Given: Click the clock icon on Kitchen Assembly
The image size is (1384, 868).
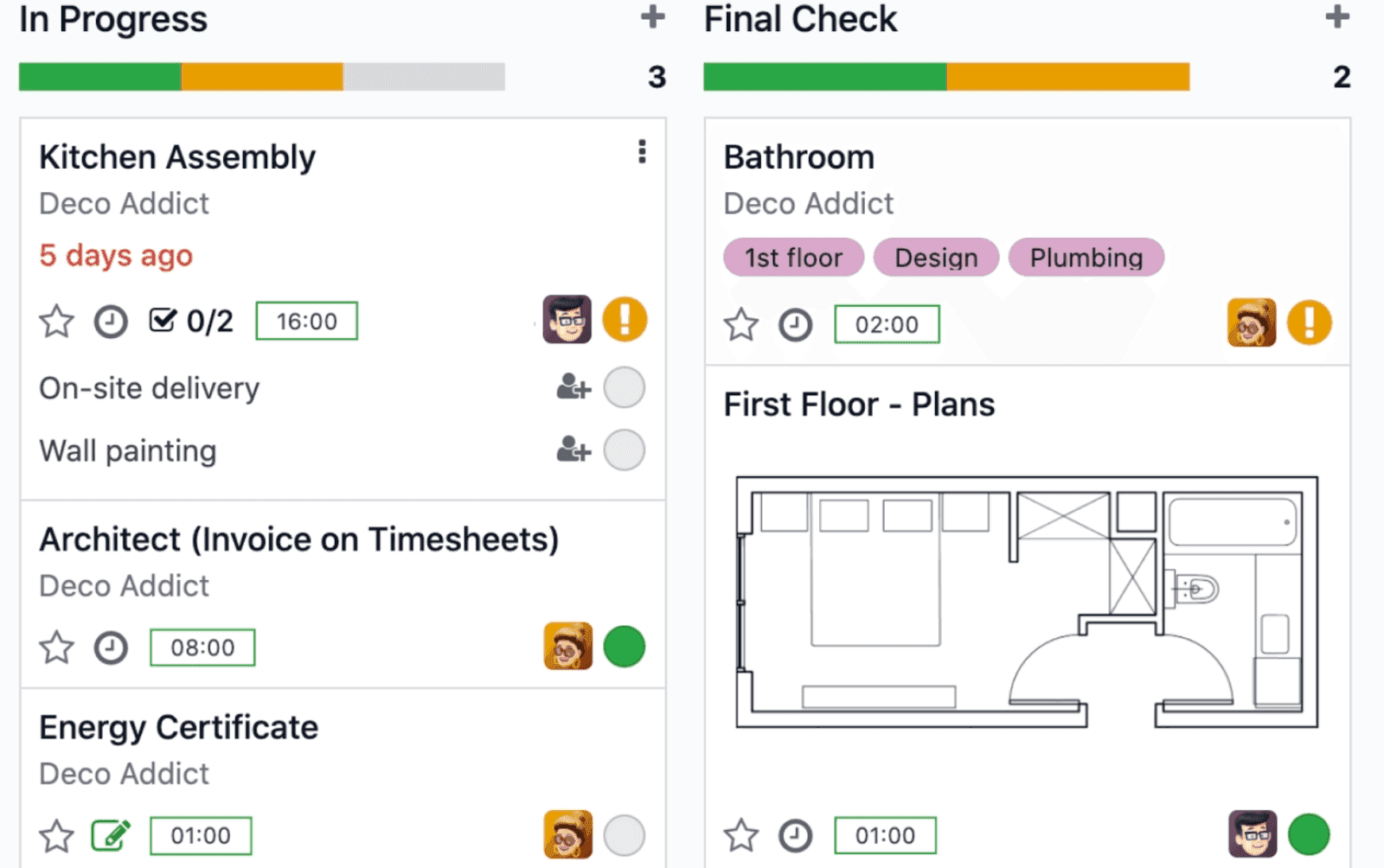Looking at the screenshot, I should tap(109, 321).
